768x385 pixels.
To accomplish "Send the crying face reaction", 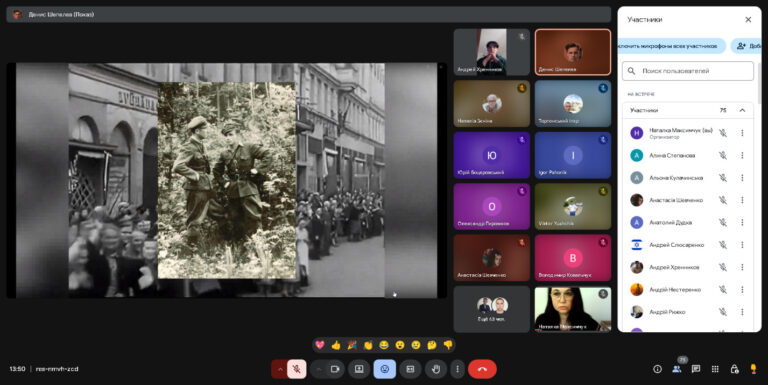I will (x=416, y=345).
